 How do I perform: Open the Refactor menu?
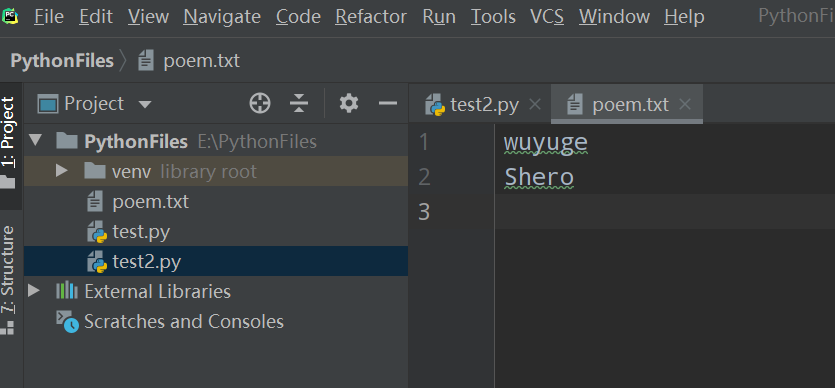coord(371,17)
